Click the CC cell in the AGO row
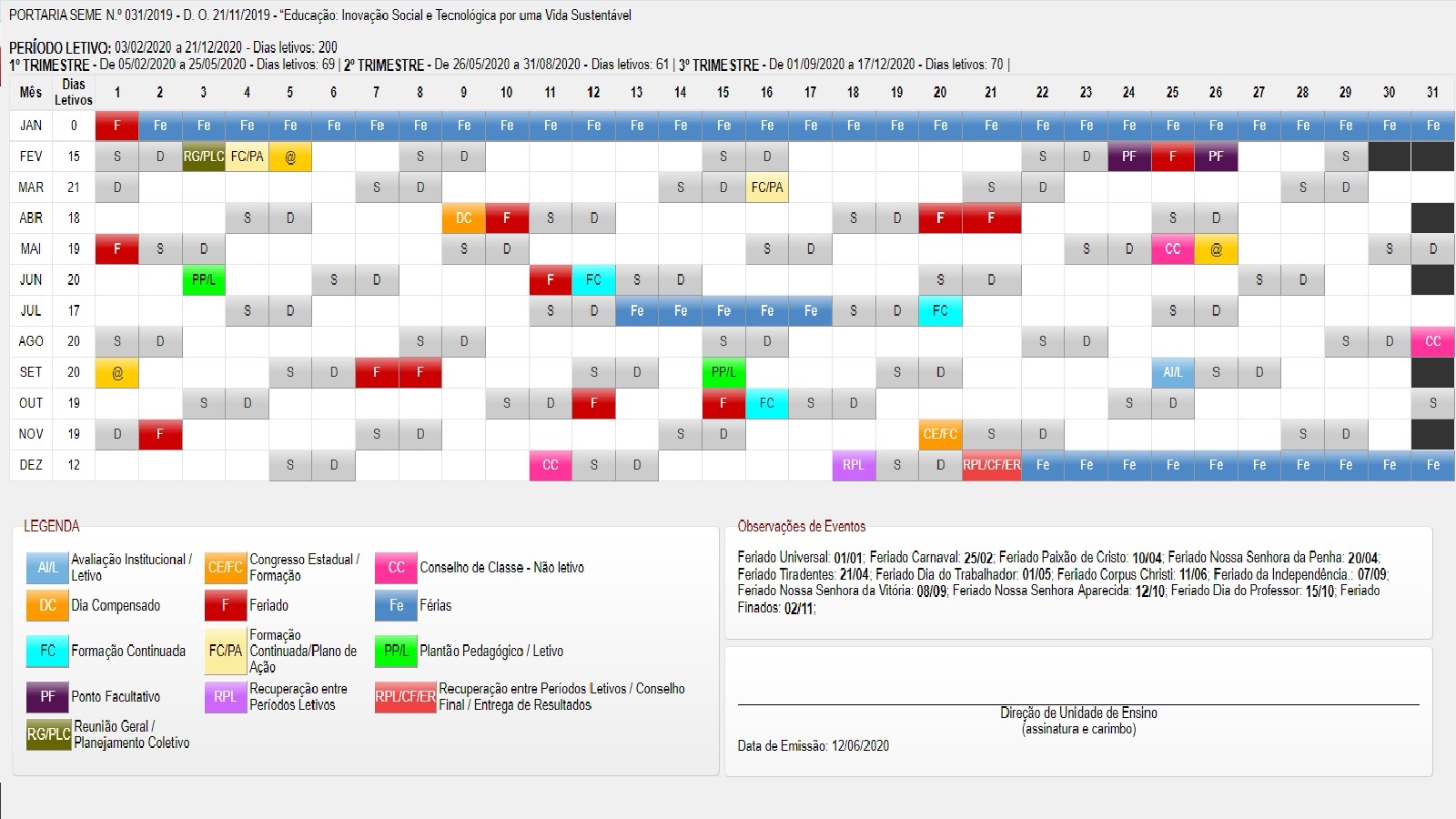Image resolution: width=1456 pixels, height=819 pixels. (1432, 341)
